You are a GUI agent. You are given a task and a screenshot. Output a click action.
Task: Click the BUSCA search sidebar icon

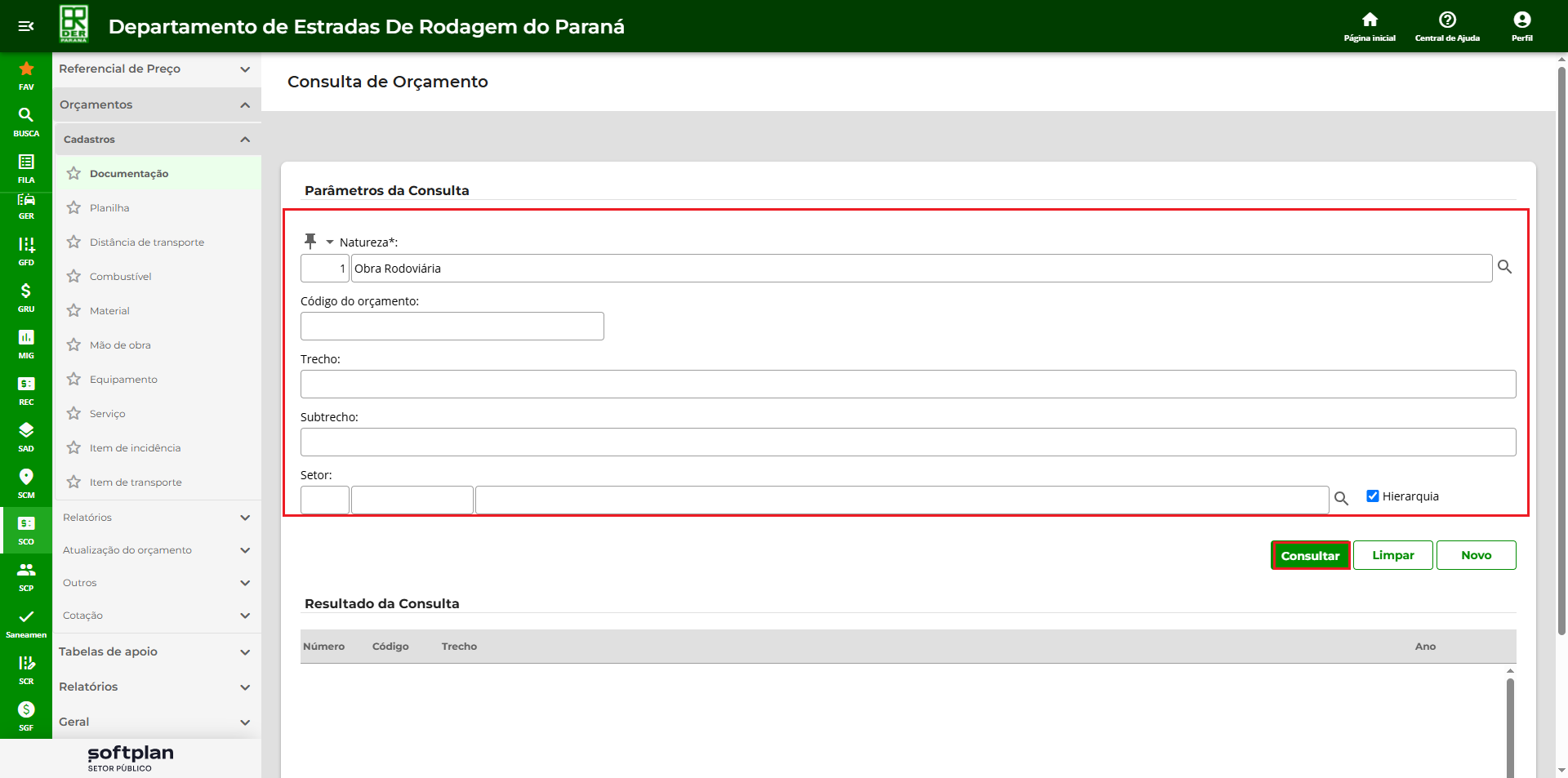point(26,121)
